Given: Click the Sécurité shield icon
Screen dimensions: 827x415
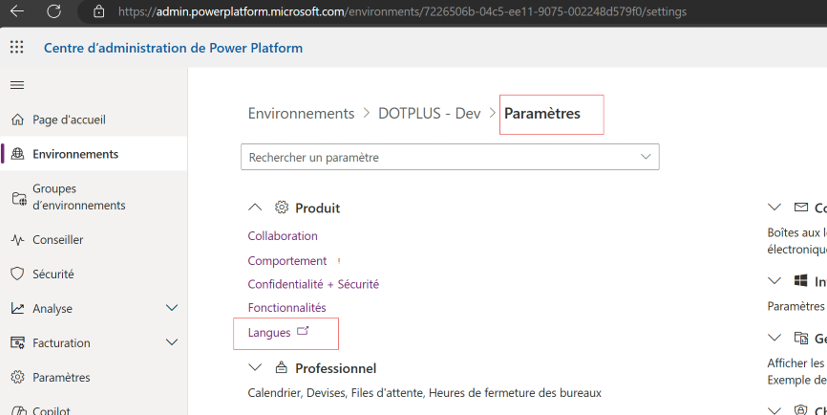Looking at the screenshot, I should 17,274.
